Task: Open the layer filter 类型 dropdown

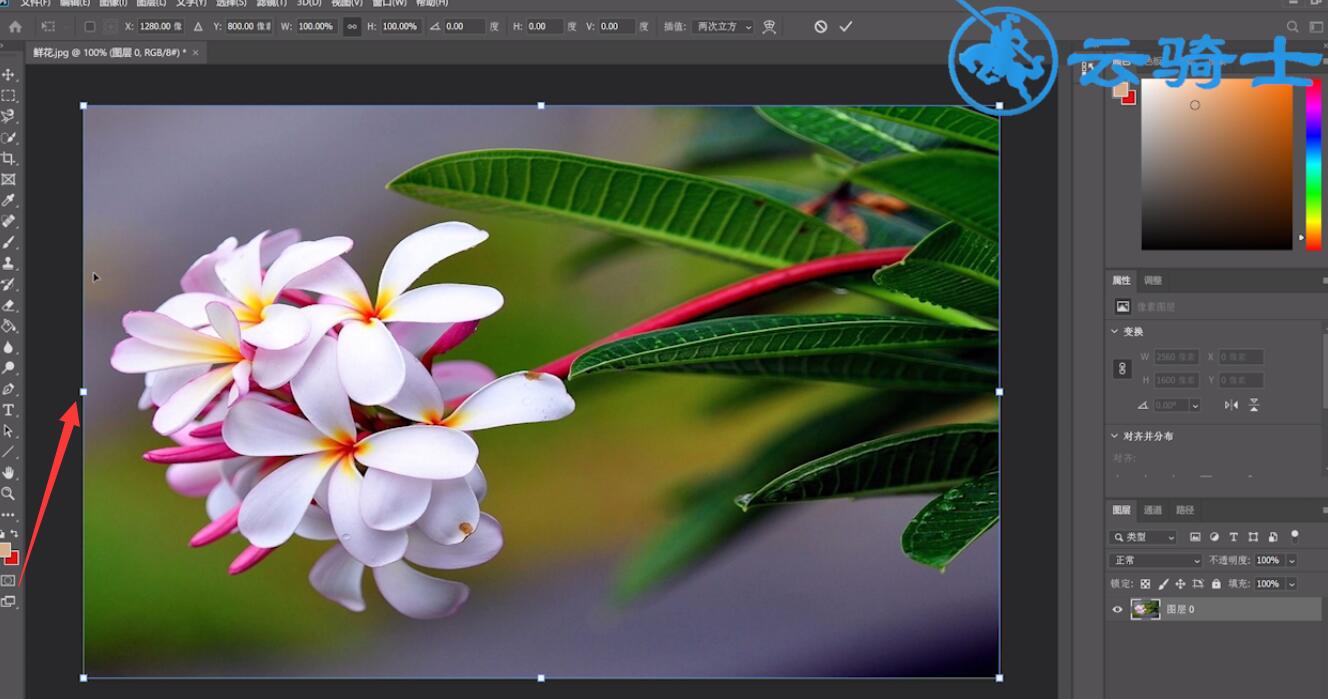Action: 1145,537
